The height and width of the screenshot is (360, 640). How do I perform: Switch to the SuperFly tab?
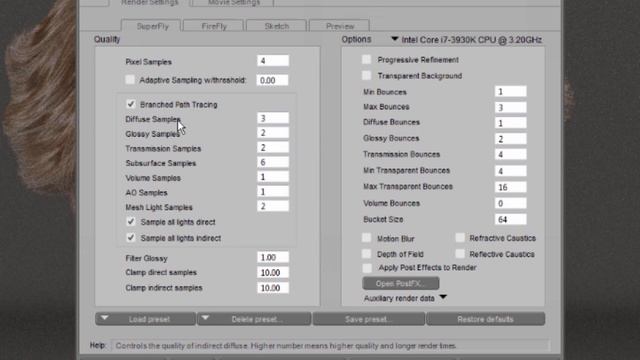tap(151, 26)
